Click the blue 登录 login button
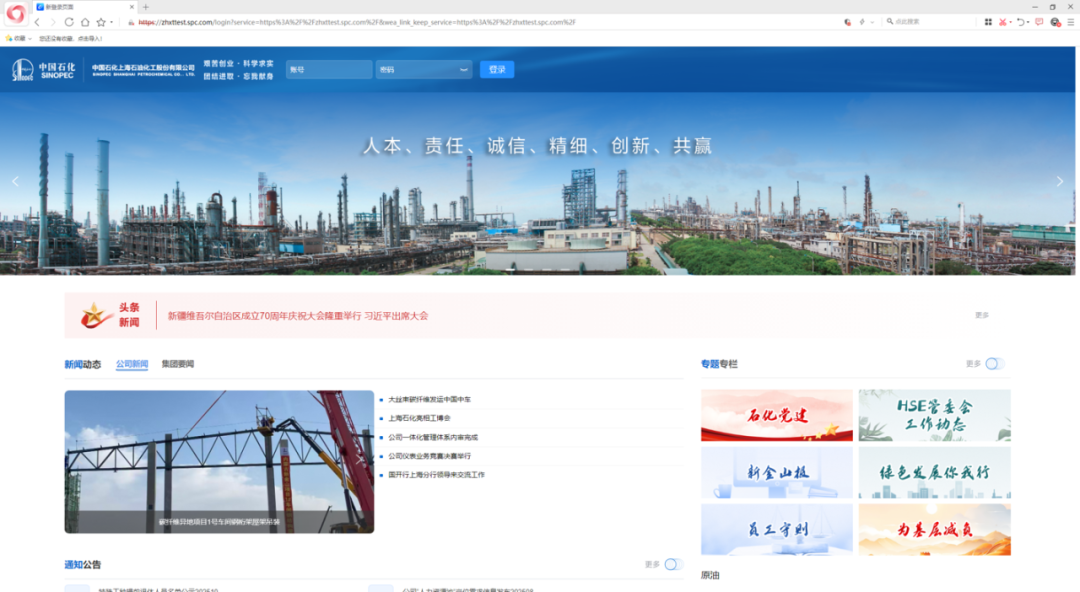The height and width of the screenshot is (592, 1080). pos(497,70)
